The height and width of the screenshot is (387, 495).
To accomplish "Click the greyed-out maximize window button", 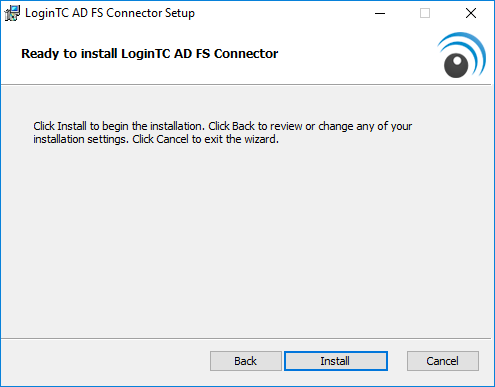I will point(425,13).
